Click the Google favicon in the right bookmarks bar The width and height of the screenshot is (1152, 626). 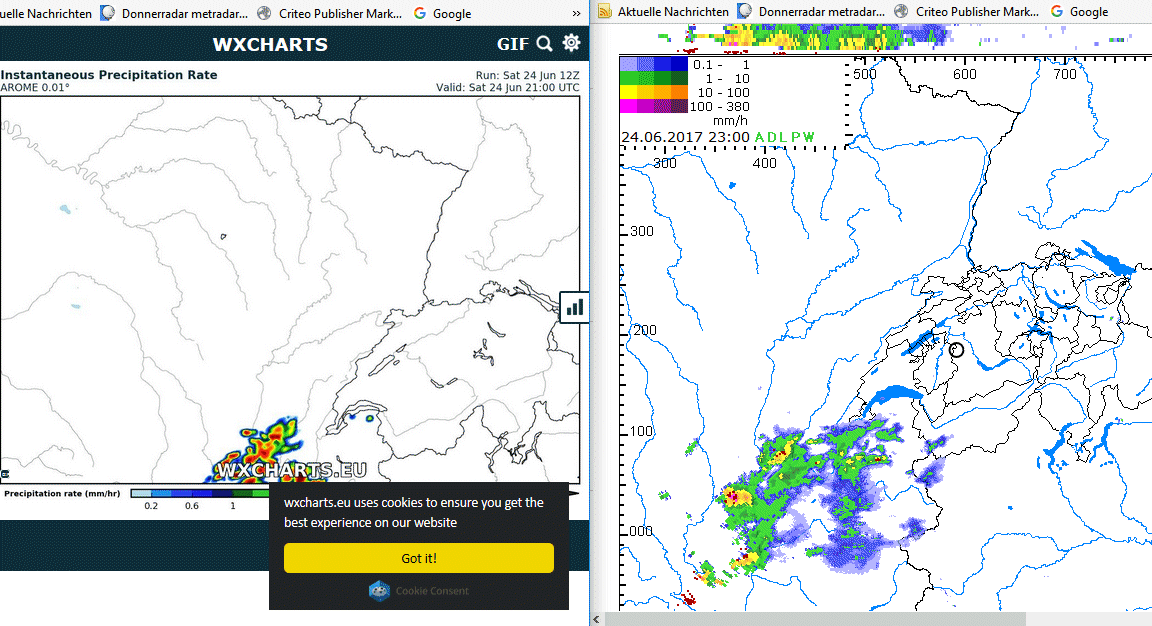coord(1055,12)
